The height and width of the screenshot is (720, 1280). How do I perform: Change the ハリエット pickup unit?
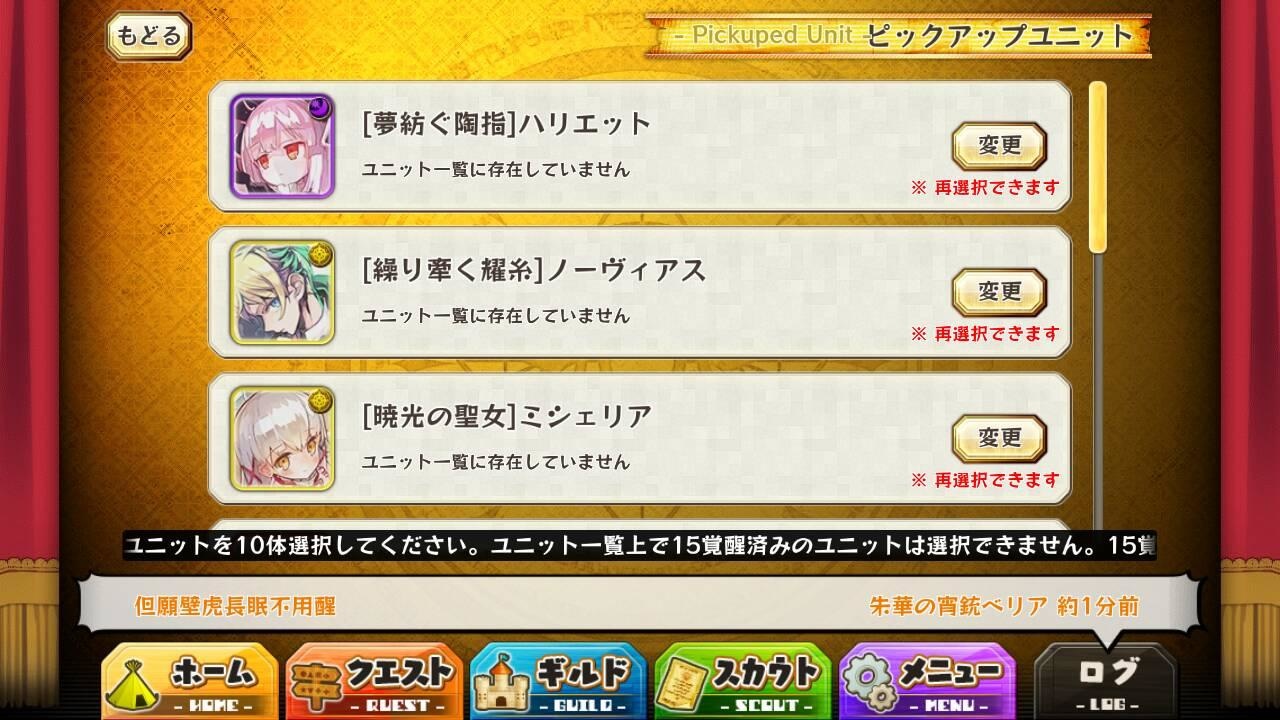click(999, 146)
